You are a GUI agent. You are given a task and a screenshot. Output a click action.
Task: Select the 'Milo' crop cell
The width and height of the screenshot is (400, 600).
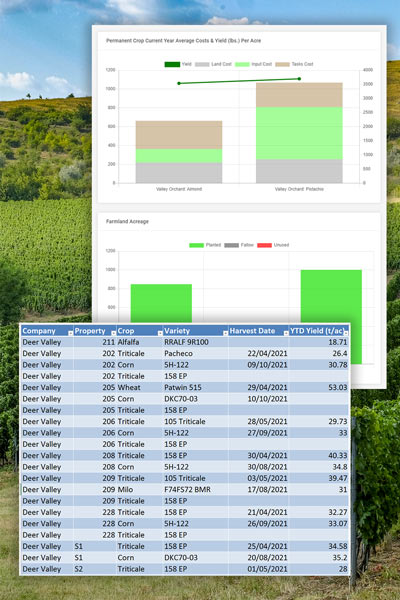[139, 489]
